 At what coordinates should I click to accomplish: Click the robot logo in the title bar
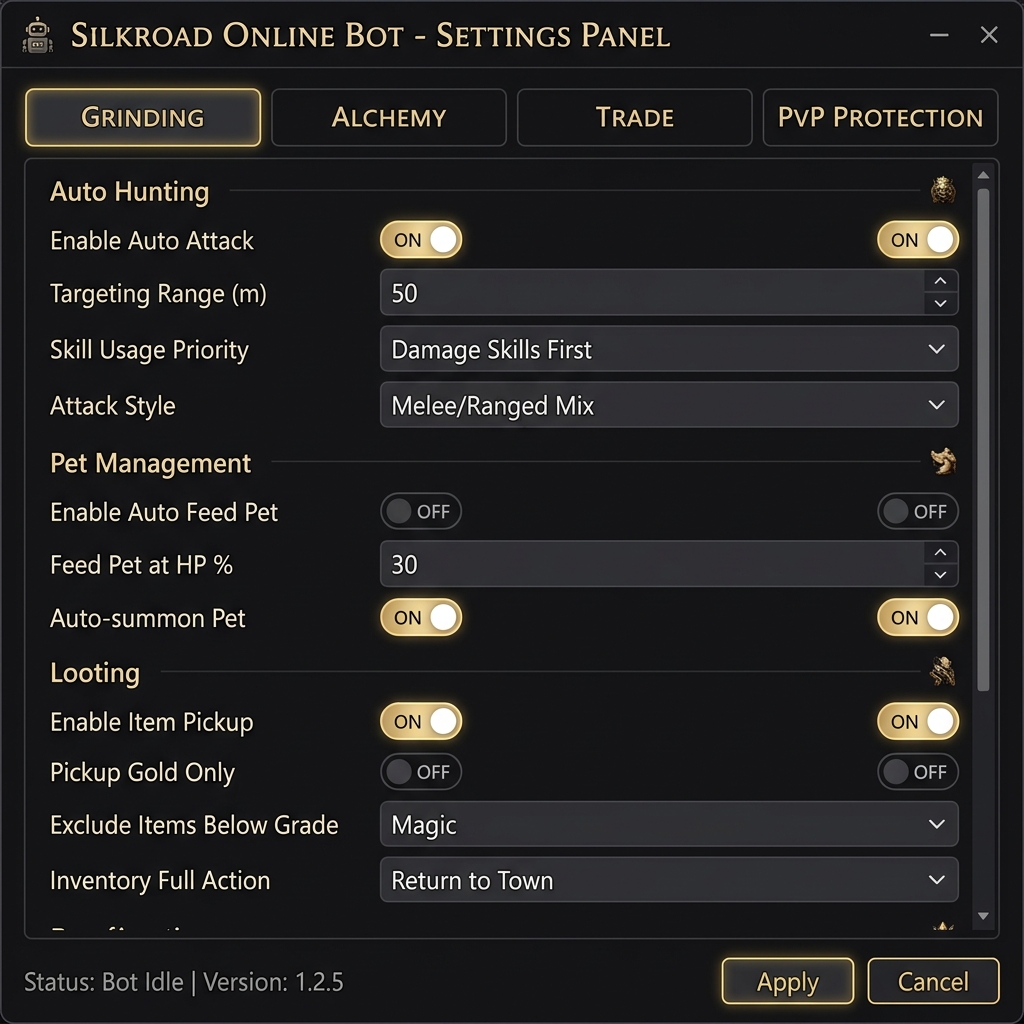point(38,36)
